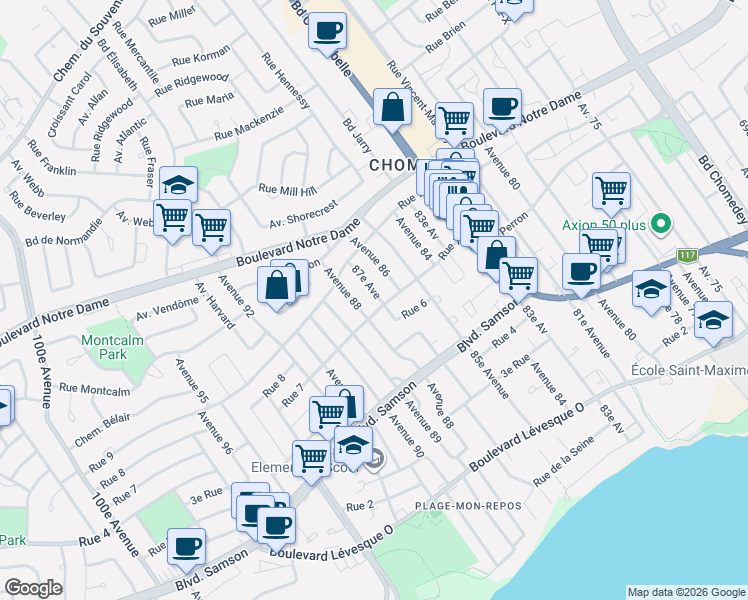Click the Av. Shorecrest label

pyautogui.click(x=304, y=214)
